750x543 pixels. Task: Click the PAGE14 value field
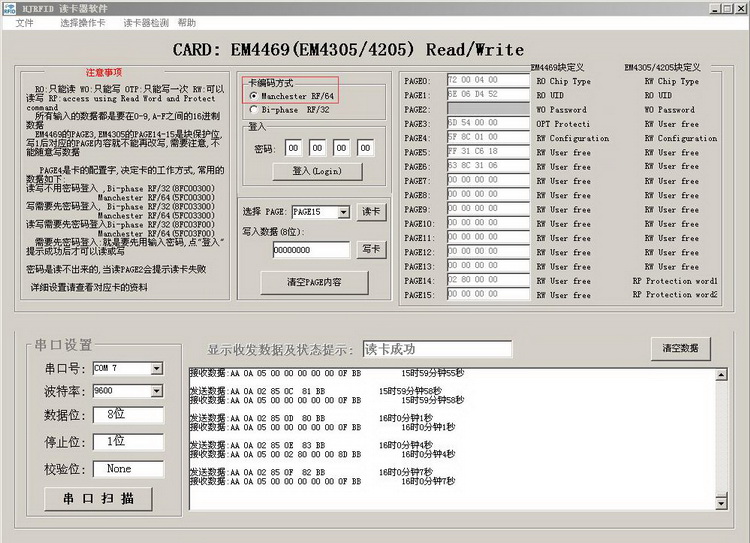click(x=488, y=279)
